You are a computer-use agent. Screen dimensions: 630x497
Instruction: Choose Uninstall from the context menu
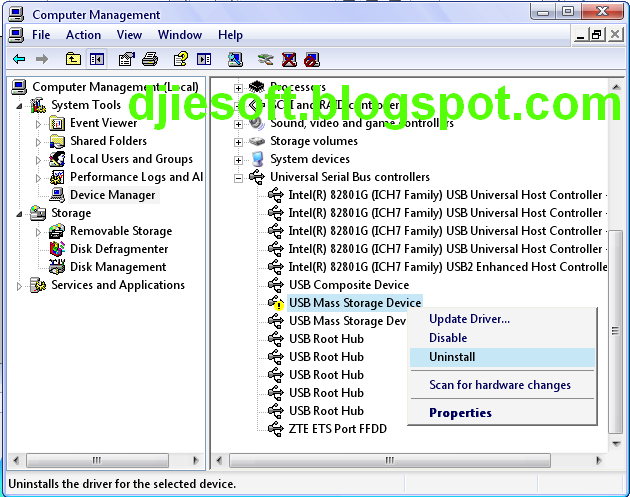point(502,357)
